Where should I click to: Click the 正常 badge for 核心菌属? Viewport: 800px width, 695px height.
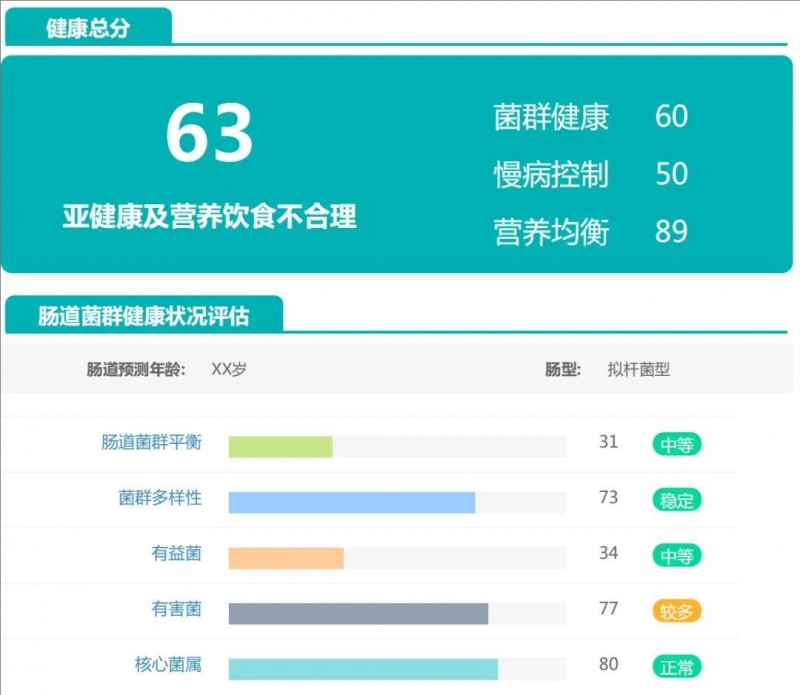click(x=676, y=666)
